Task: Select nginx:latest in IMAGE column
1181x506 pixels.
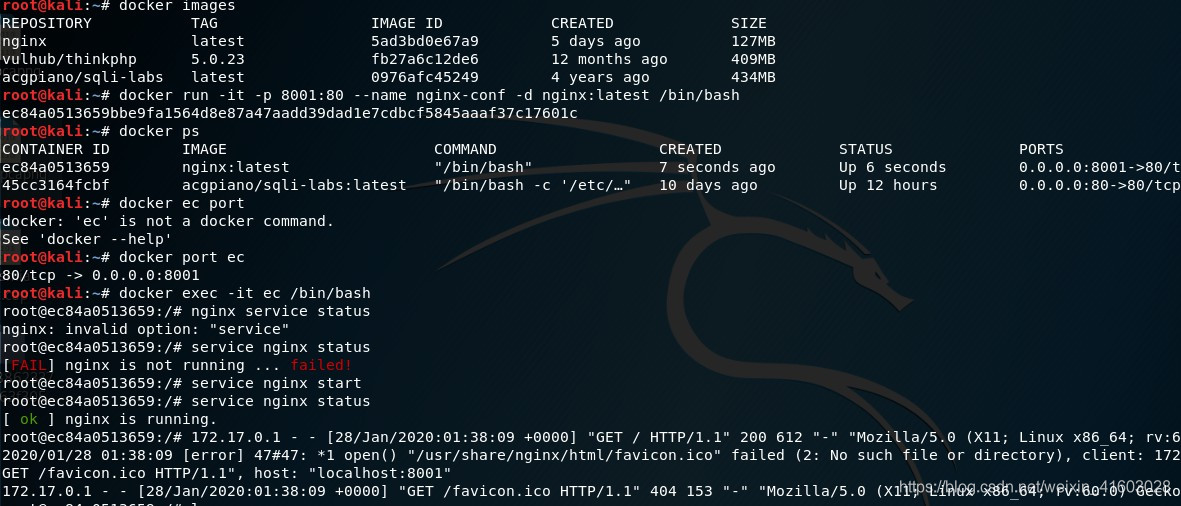Action: [x=236, y=168]
